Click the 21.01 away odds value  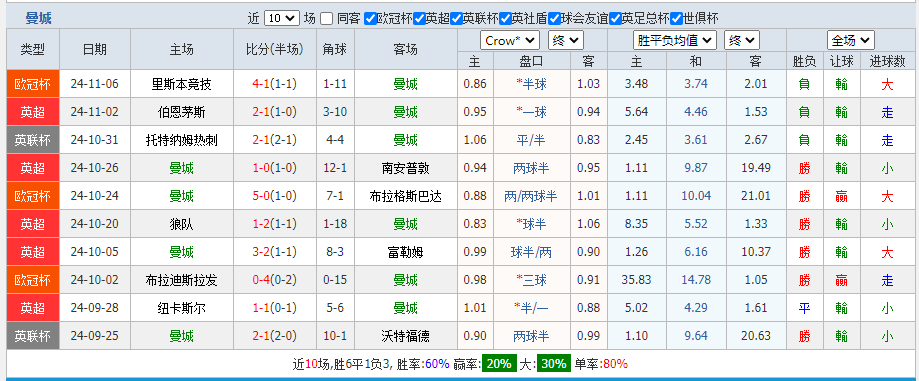[756, 196]
